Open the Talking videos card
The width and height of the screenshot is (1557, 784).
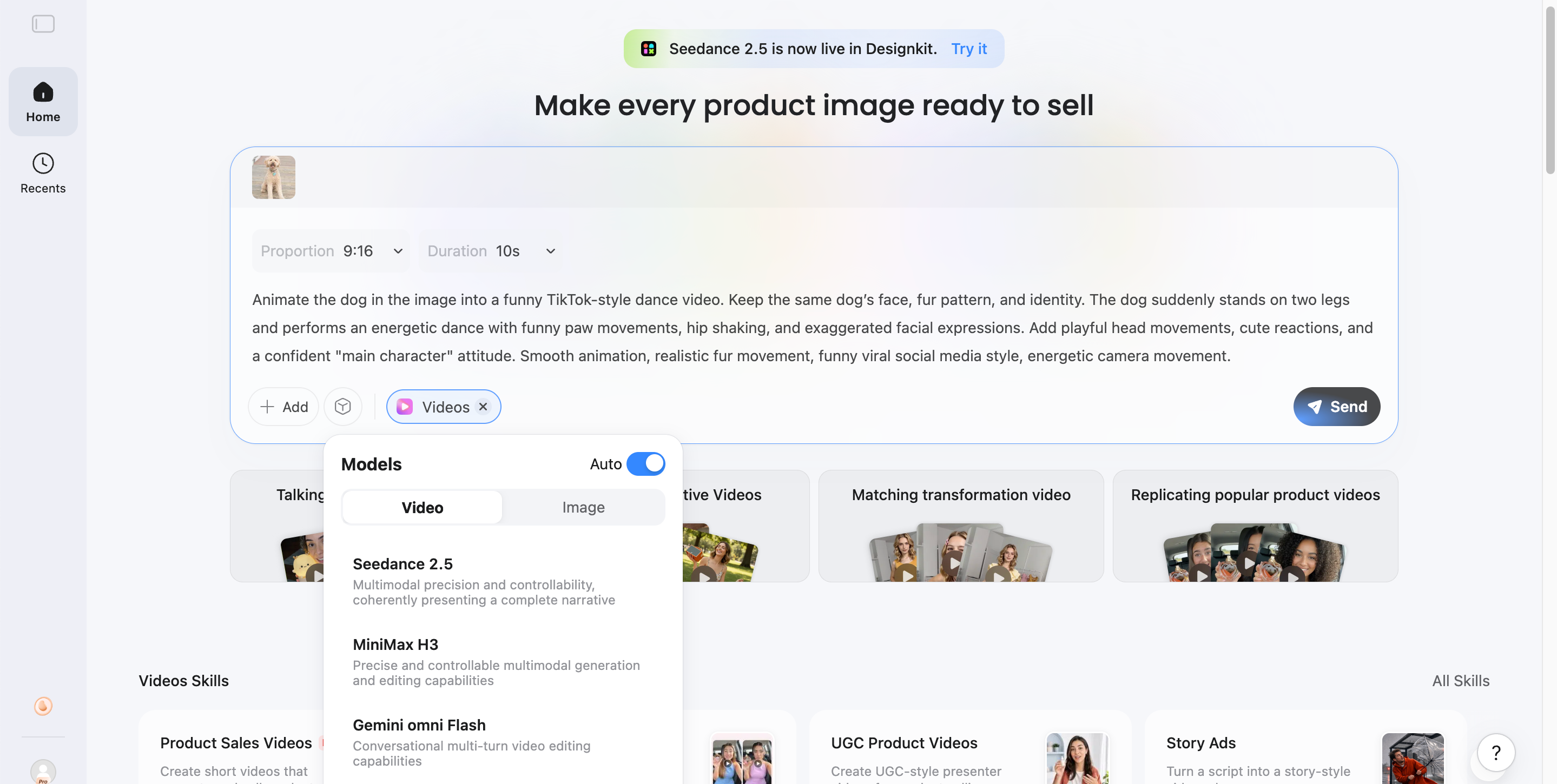tap(277, 526)
